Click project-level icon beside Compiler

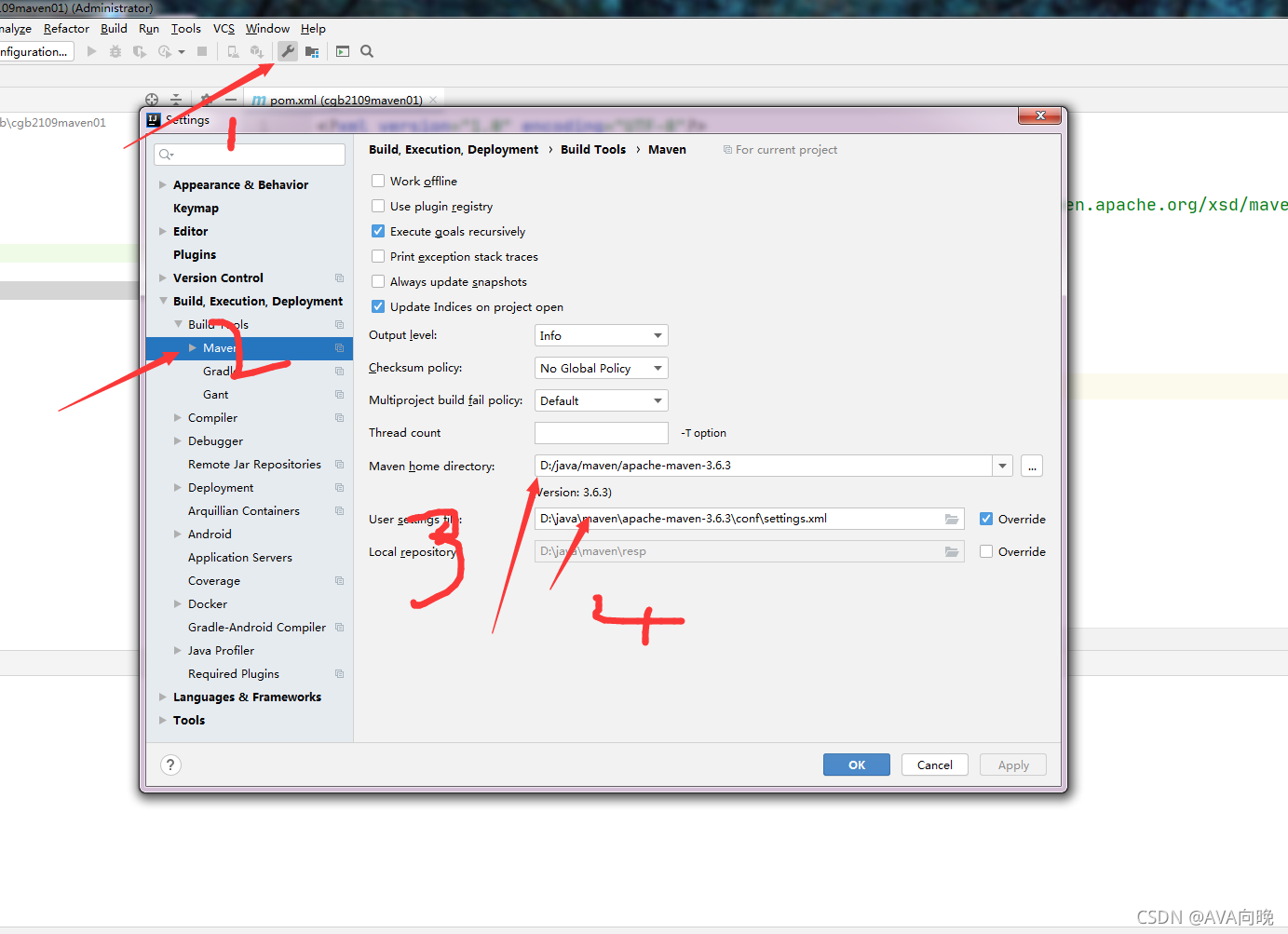coord(339,417)
